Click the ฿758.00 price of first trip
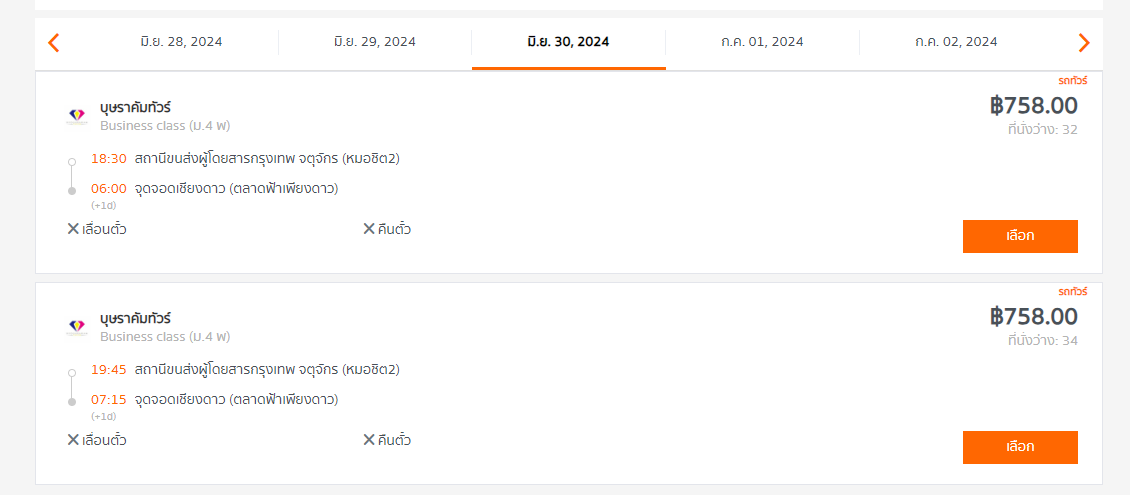Viewport: 1130px width, 495px height. pyautogui.click(x=1033, y=106)
